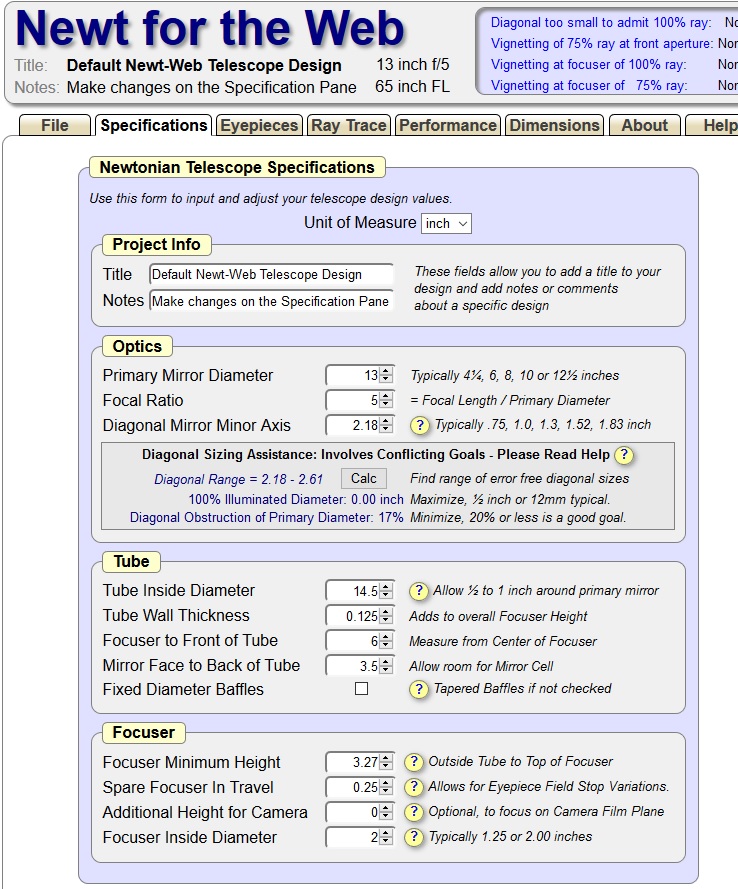
Task: Select the Specifications tab
Action: (x=154, y=125)
